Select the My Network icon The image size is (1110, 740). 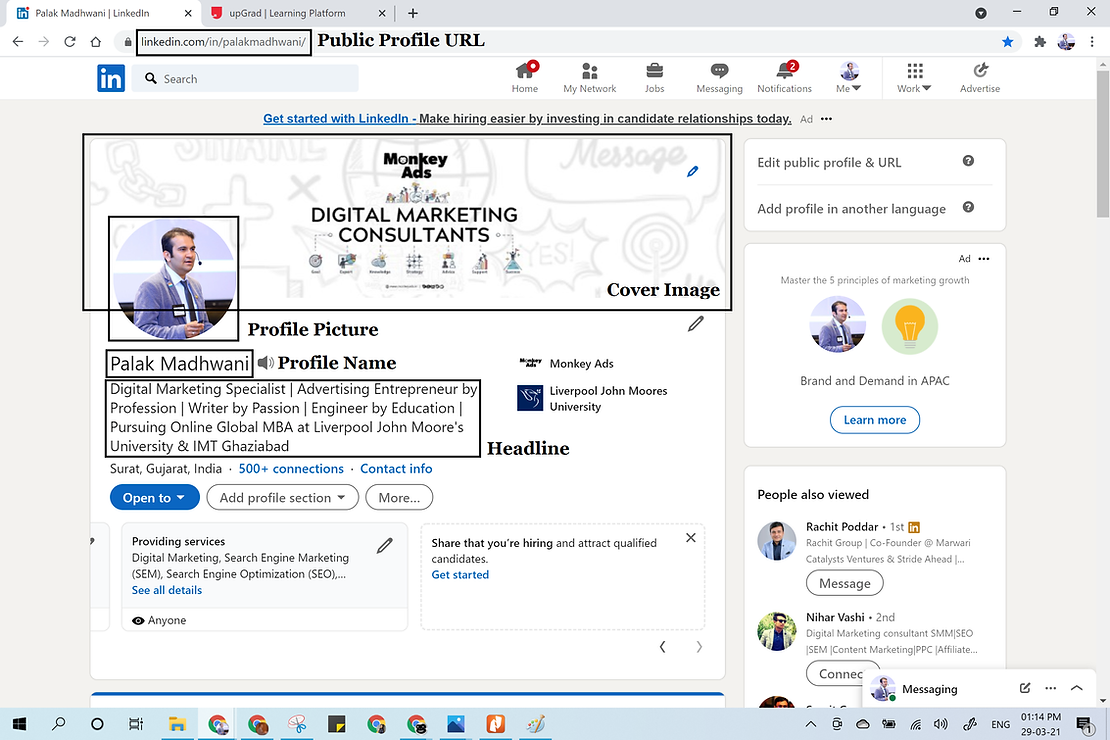point(589,70)
